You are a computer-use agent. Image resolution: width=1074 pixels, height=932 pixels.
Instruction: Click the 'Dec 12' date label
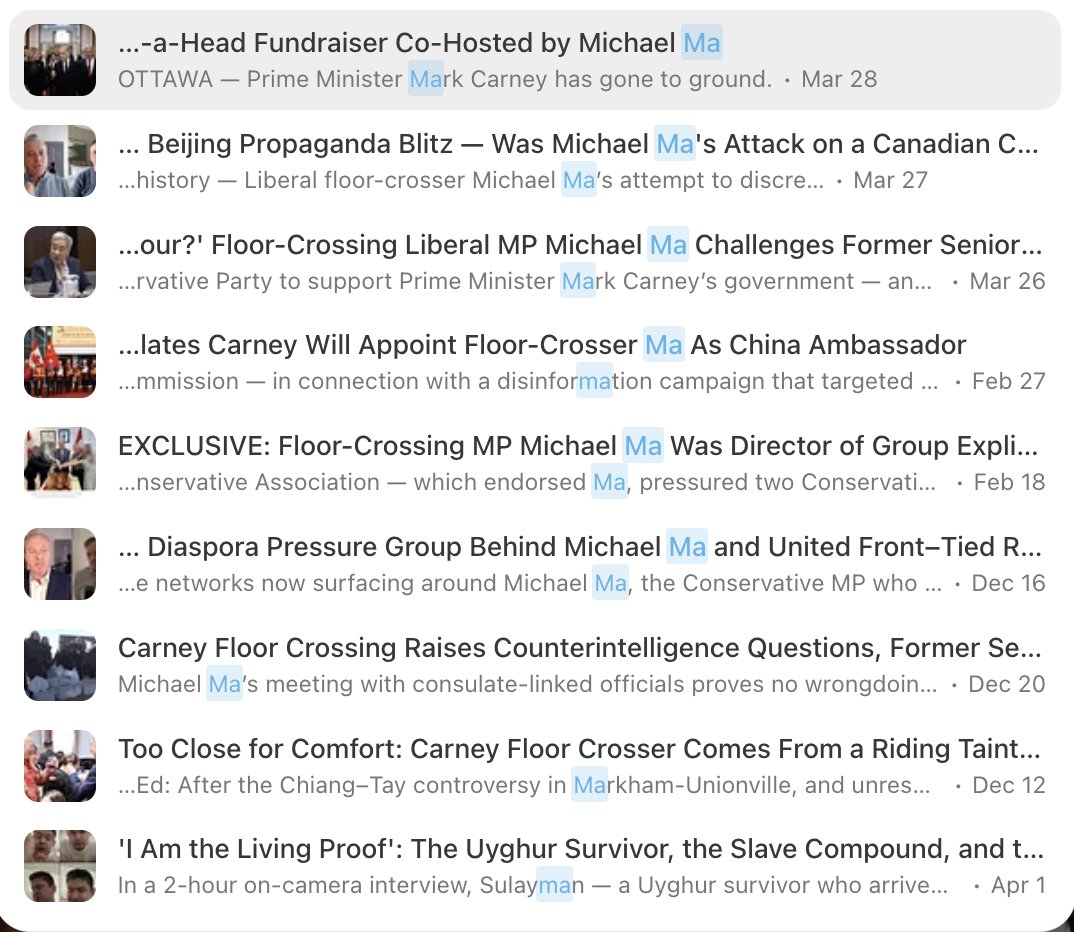[x=1009, y=785]
